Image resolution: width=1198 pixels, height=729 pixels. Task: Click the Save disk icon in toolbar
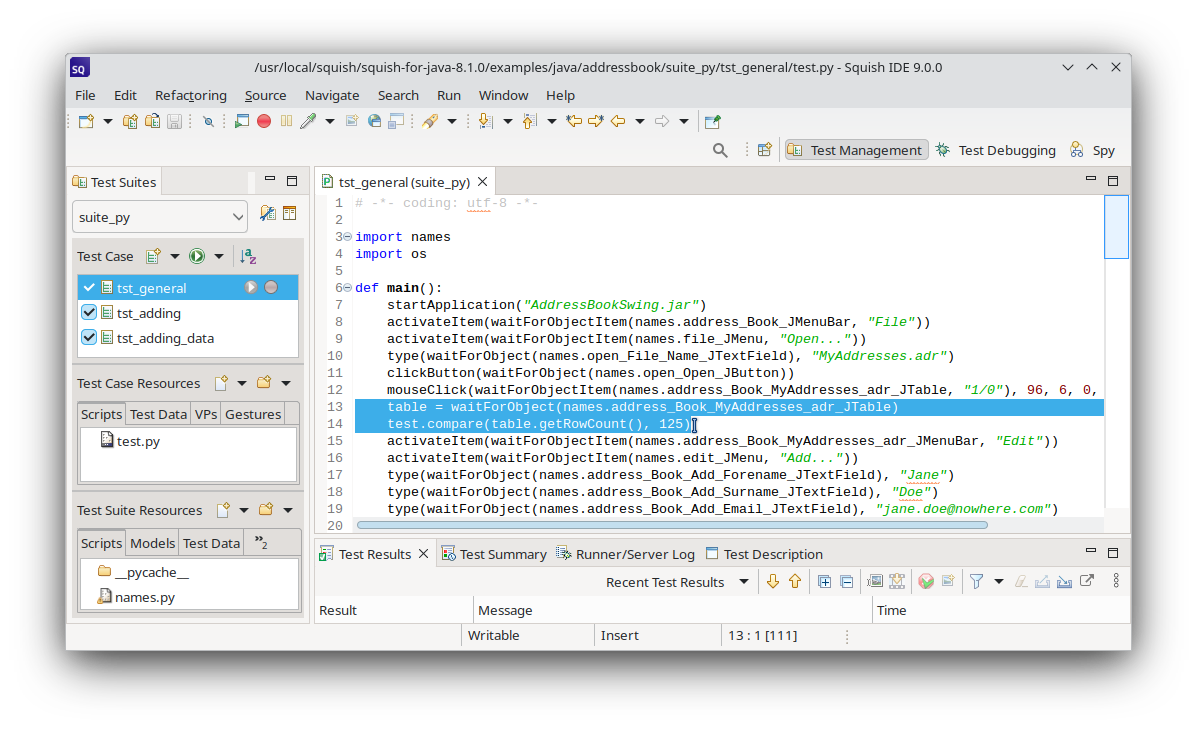174,121
